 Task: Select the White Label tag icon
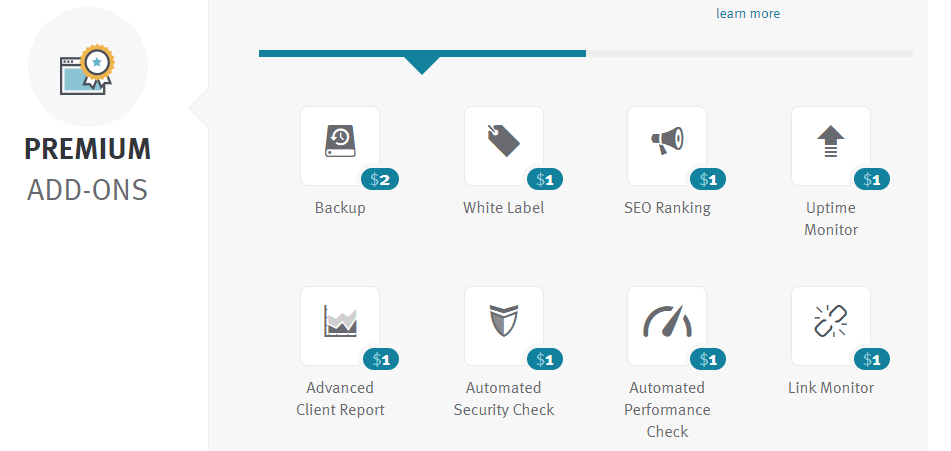[x=503, y=143]
